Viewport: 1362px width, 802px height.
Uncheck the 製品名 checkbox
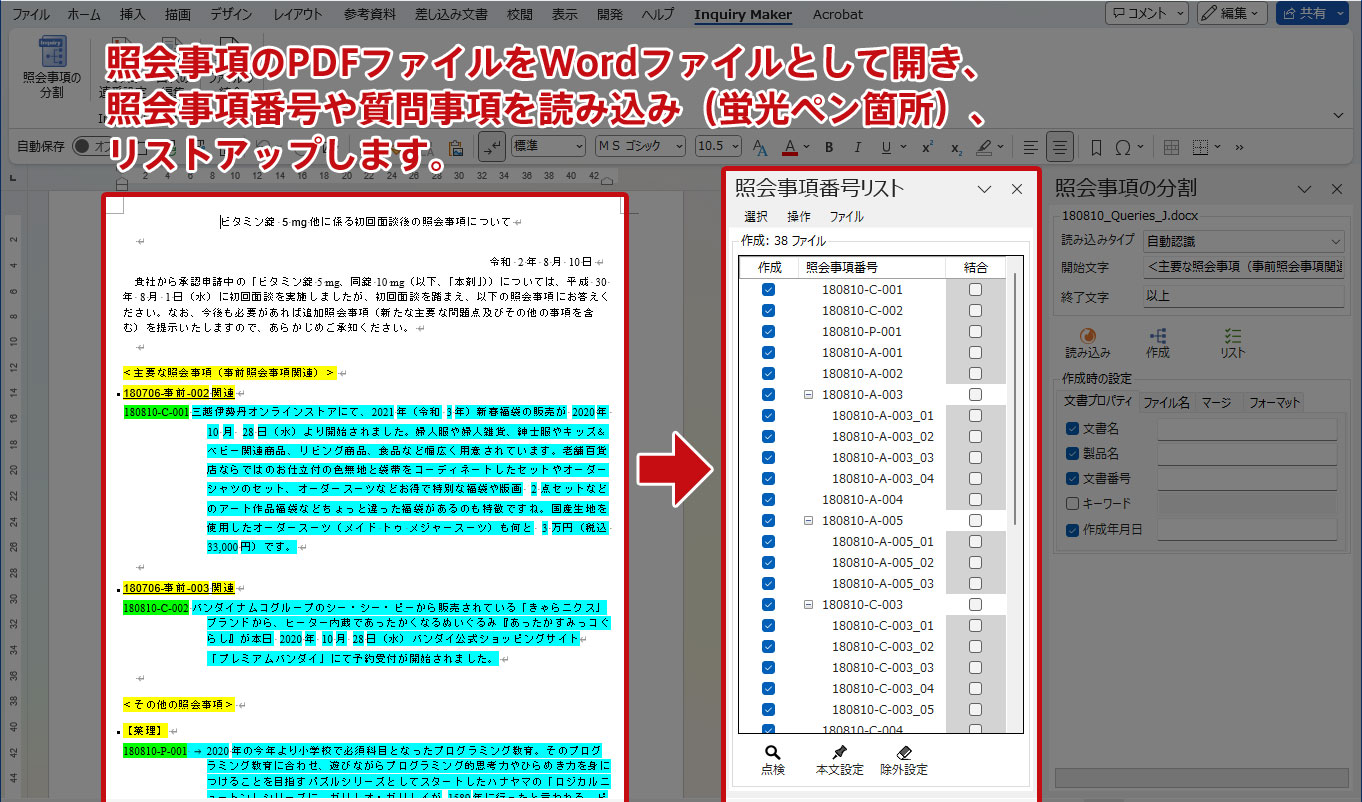(1072, 453)
